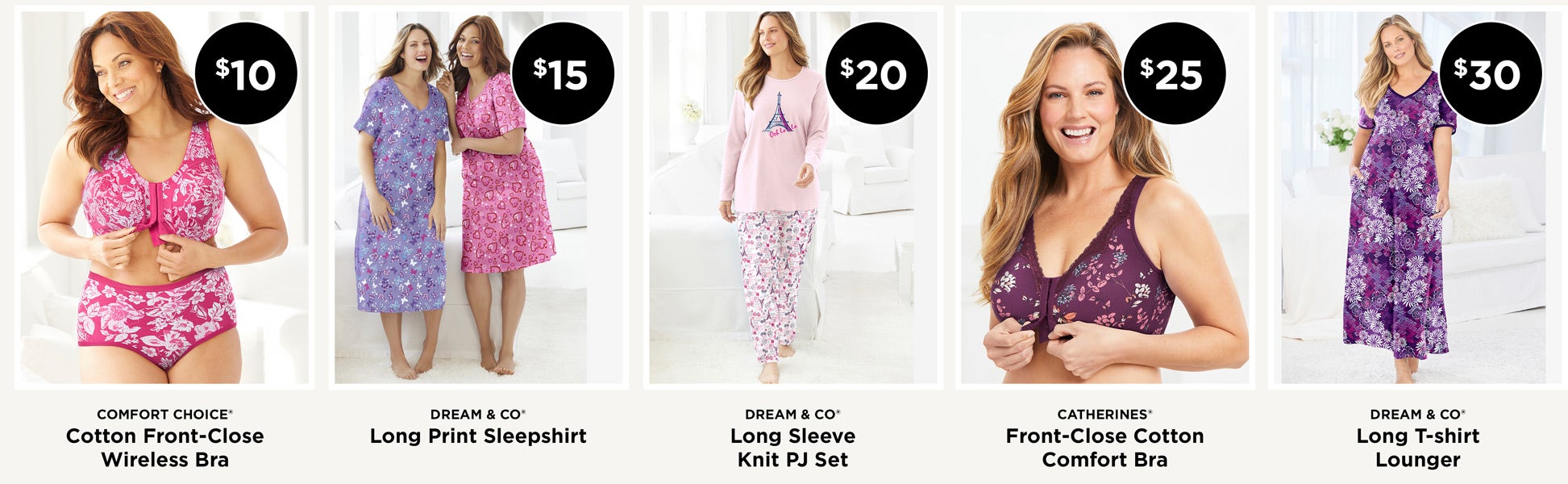Viewport: 1568px width, 484px height.
Task: Click the $15 price badge
Action: pyautogui.click(x=563, y=73)
